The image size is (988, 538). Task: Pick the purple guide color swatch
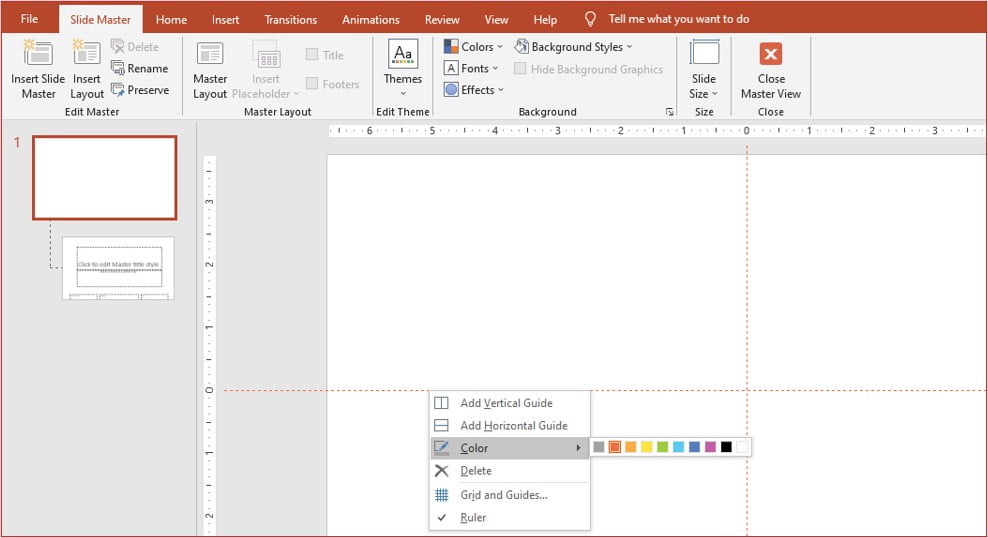[x=710, y=447]
